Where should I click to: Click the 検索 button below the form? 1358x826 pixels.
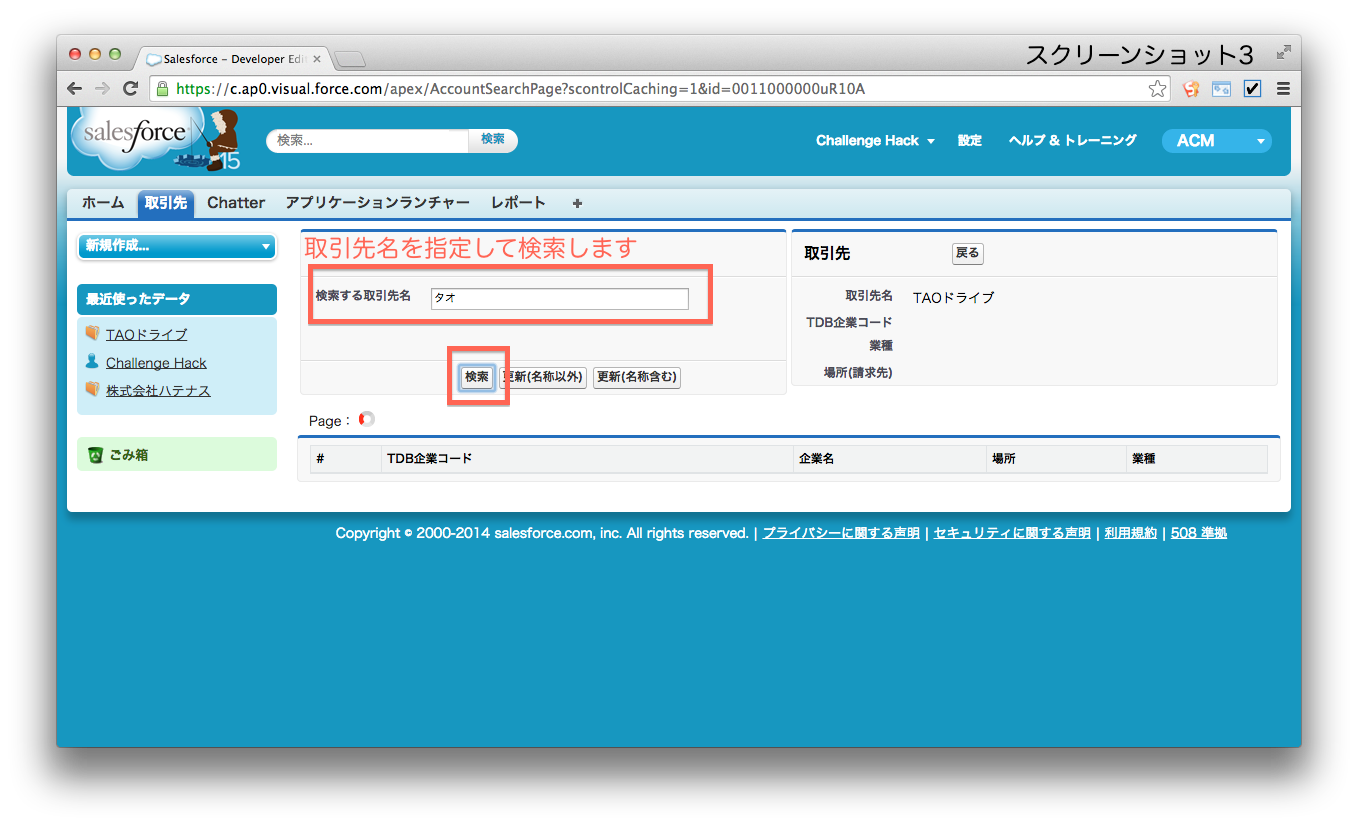coord(477,377)
